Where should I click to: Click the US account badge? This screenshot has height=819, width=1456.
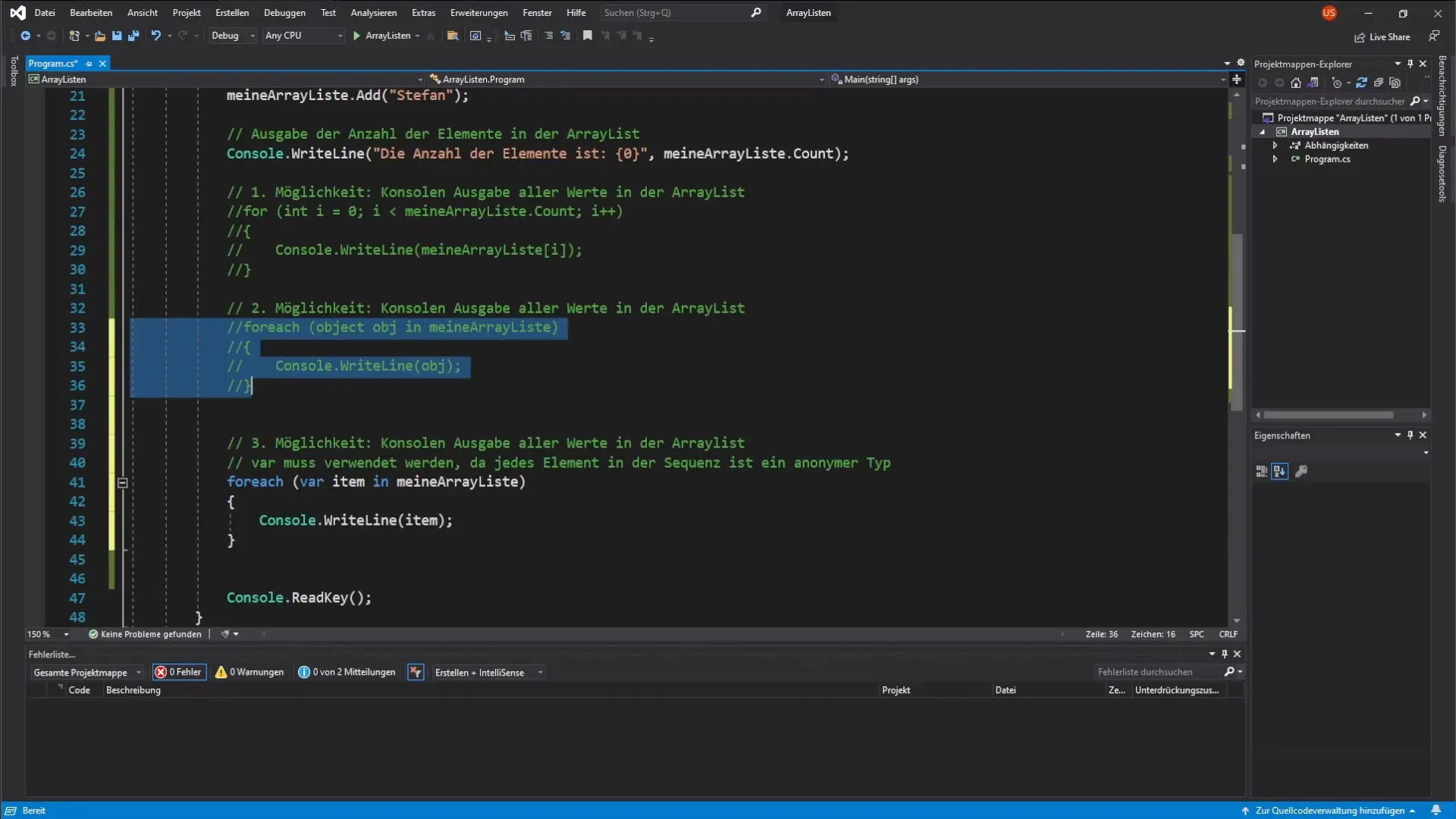click(x=1329, y=13)
